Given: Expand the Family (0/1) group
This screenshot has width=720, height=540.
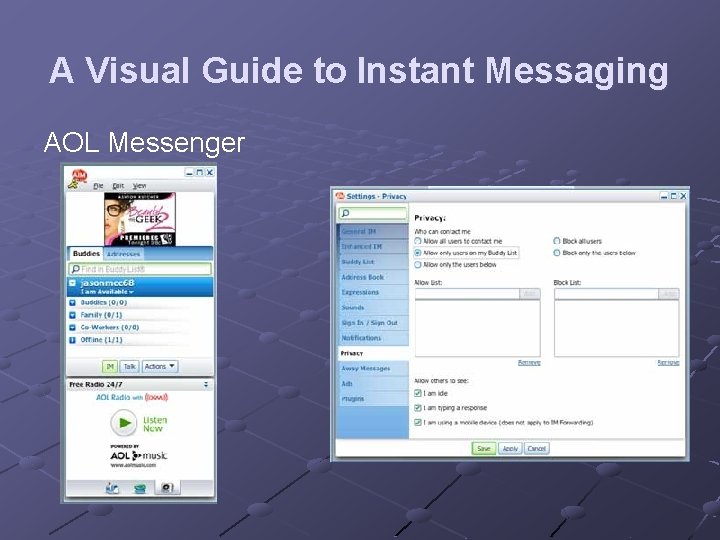Looking at the screenshot, I should pyautogui.click(x=72, y=315).
